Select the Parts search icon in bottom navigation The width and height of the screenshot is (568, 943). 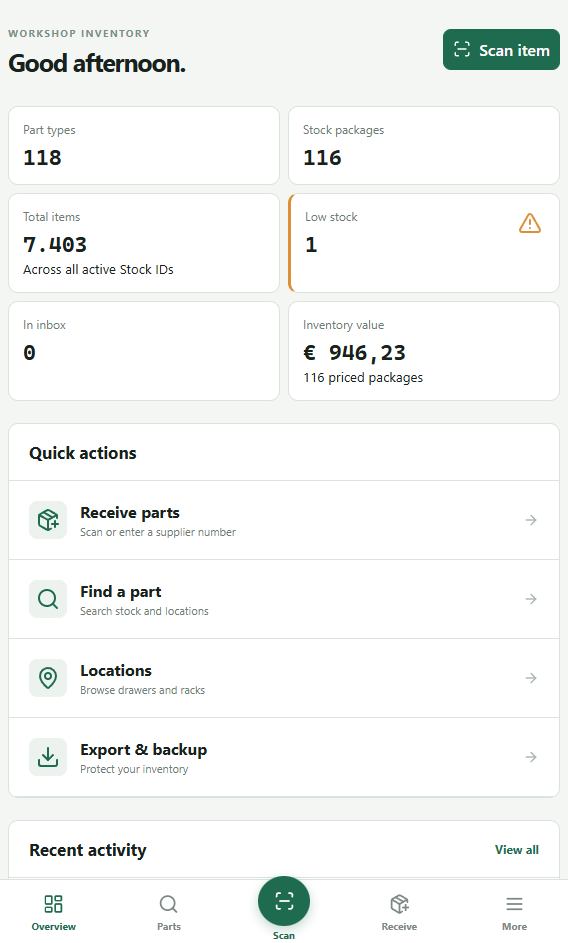pos(168,904)
